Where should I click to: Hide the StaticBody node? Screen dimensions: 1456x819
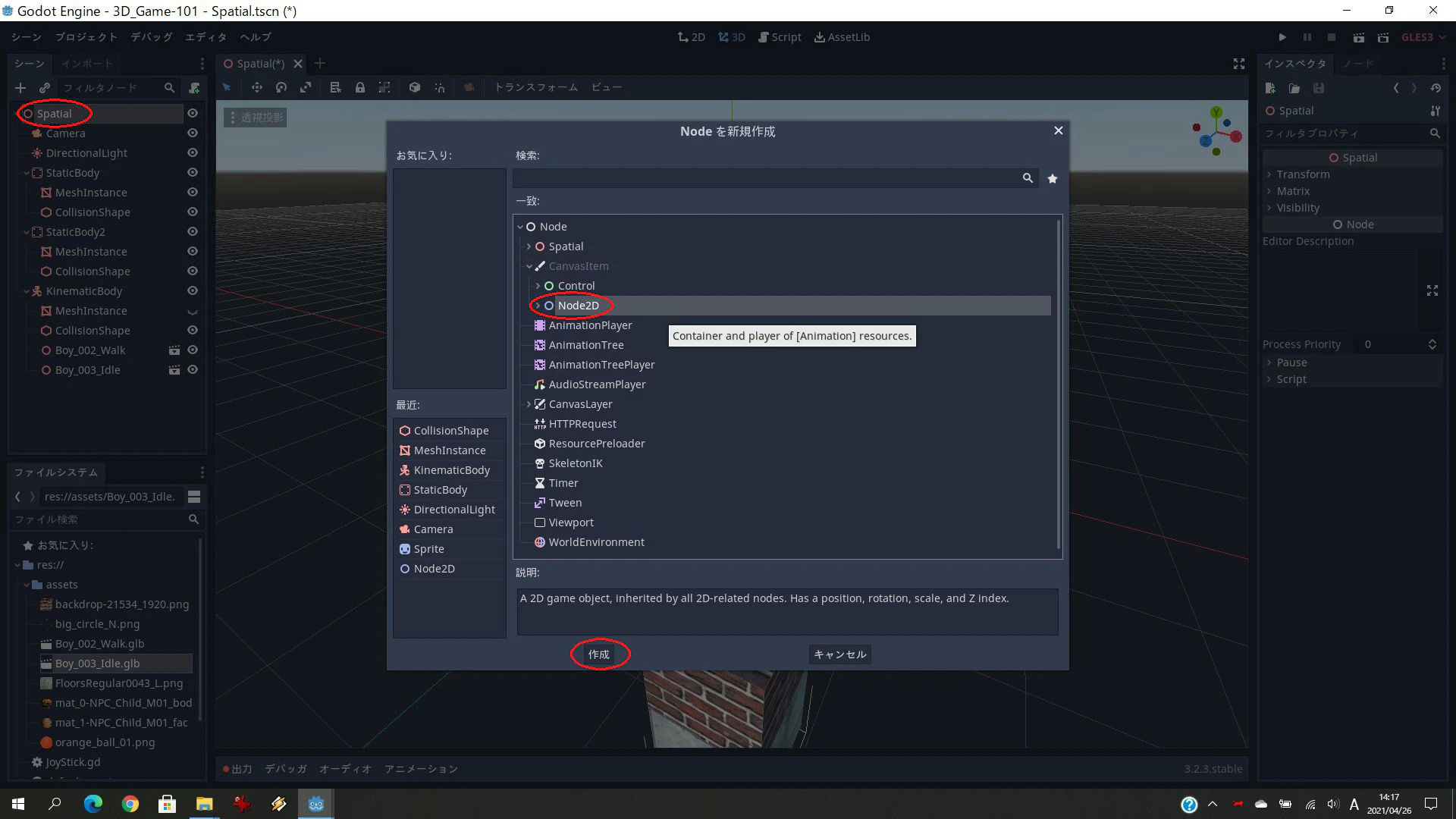click(x=193, y=172)
